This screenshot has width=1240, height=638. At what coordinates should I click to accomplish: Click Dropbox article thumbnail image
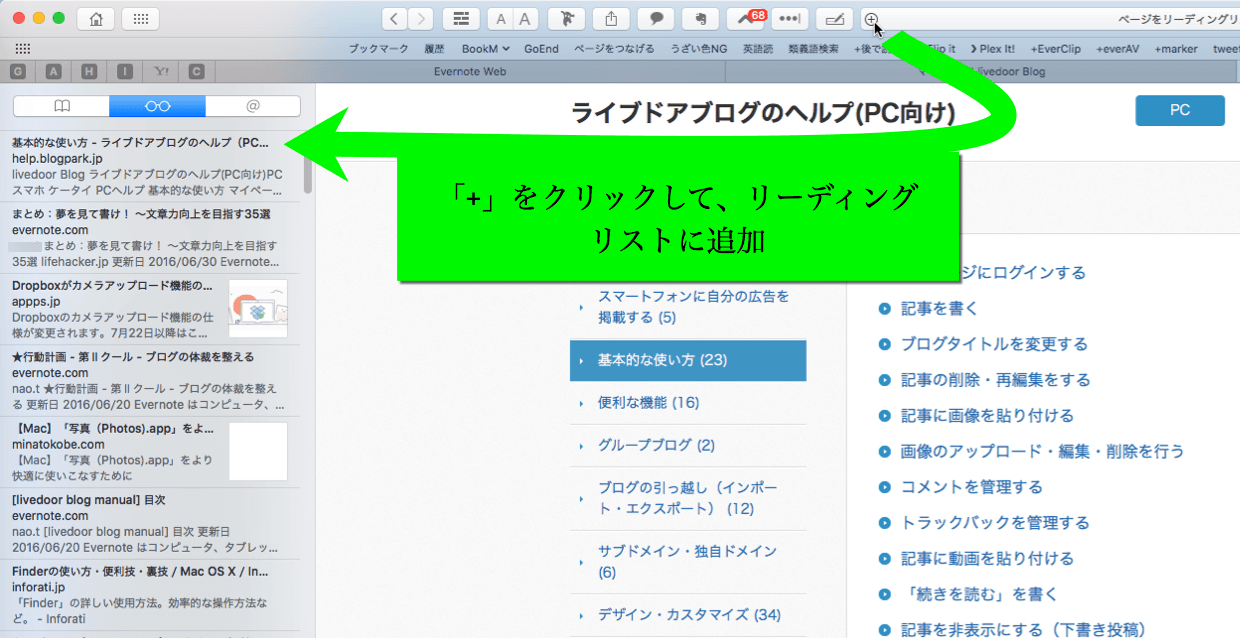(258, 308)
